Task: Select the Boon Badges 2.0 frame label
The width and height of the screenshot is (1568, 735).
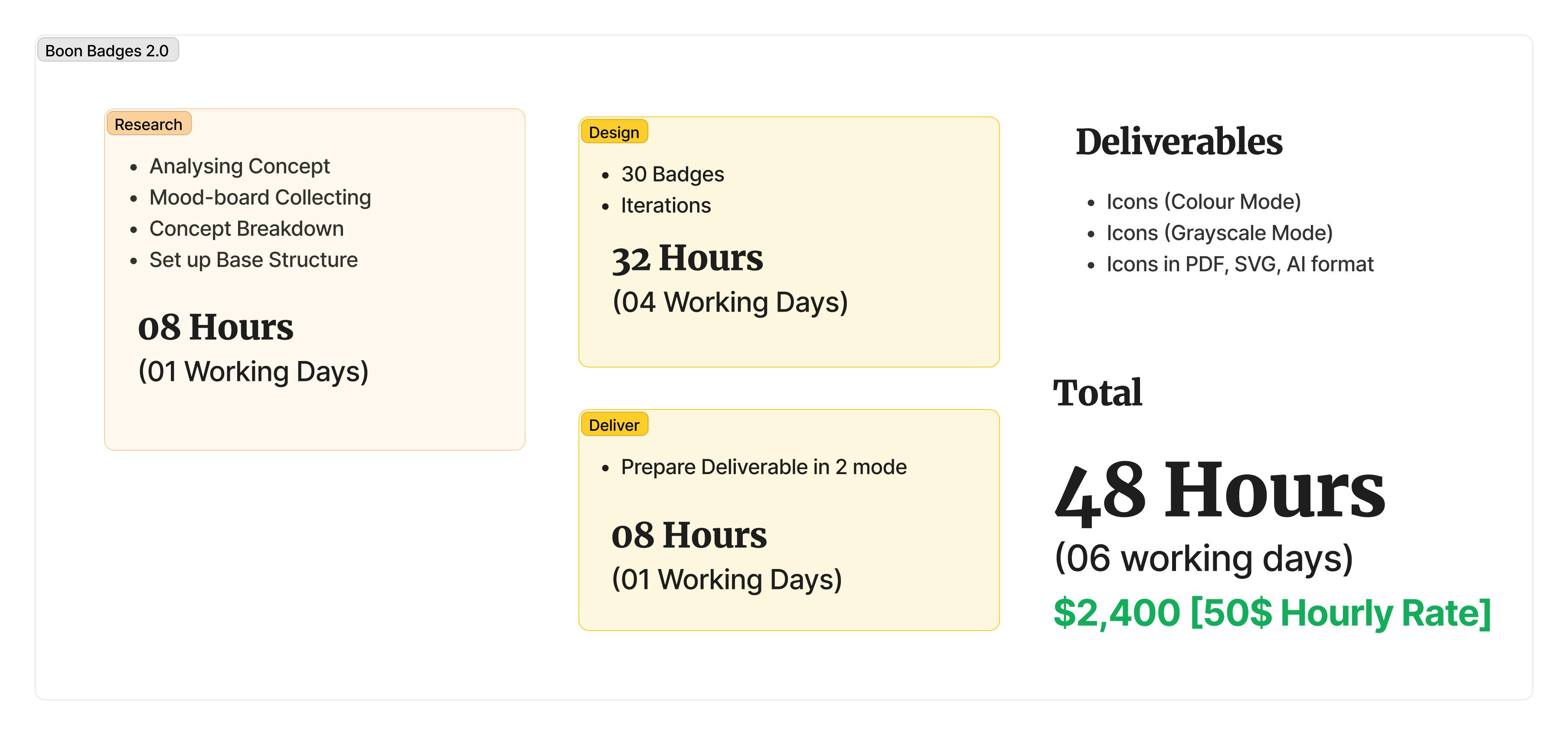Action: (108, 50)
